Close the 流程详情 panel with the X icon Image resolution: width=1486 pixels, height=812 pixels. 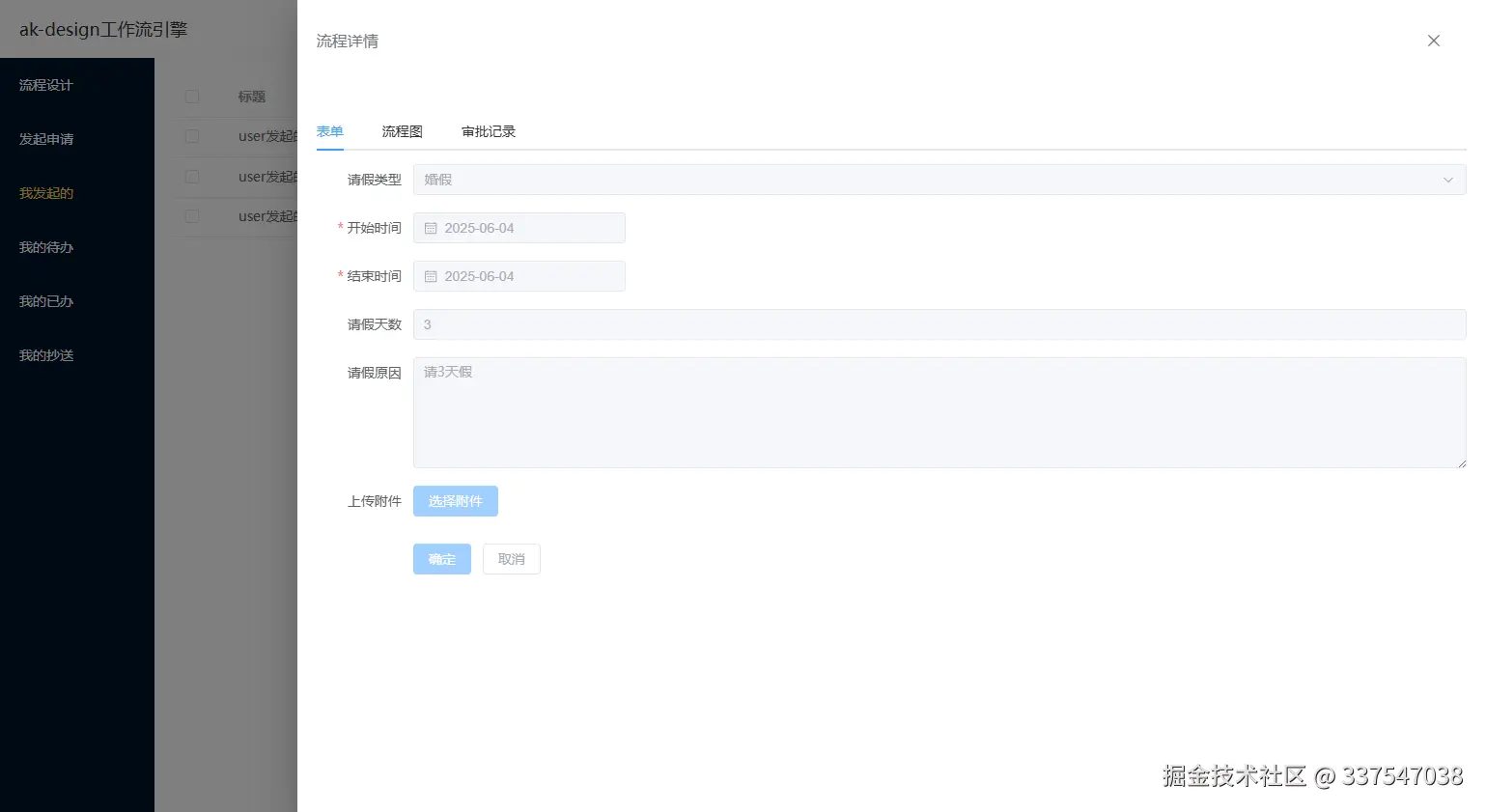(x=1434, y=41)
